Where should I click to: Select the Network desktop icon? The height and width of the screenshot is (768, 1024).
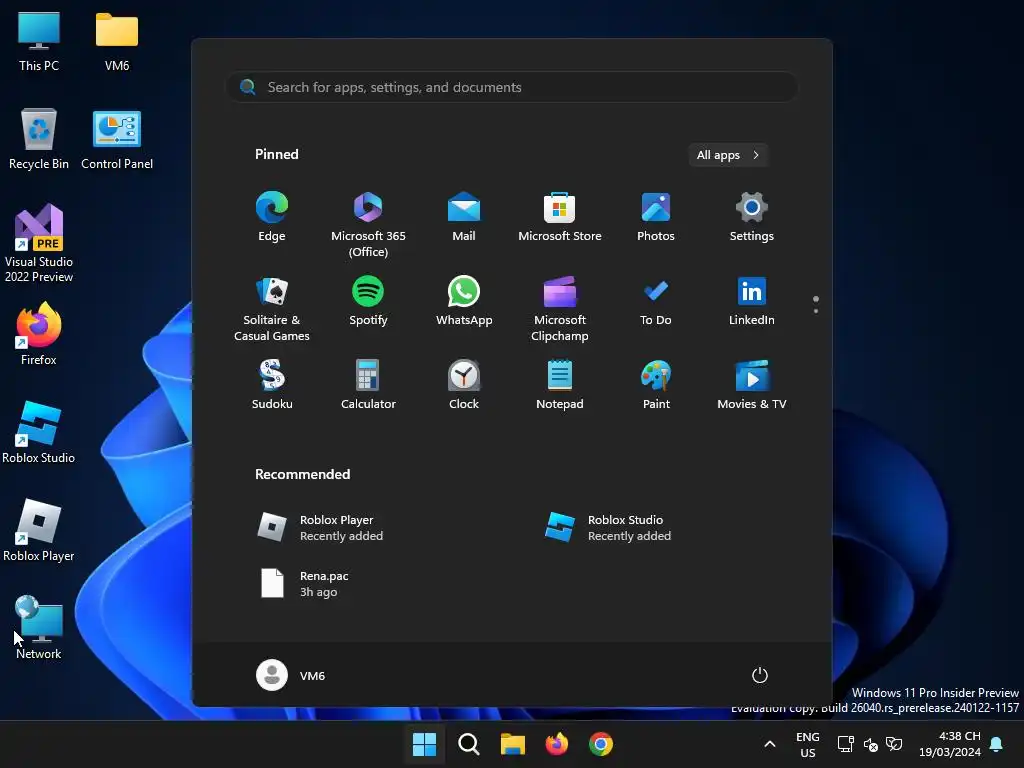[x=39, y=628]
